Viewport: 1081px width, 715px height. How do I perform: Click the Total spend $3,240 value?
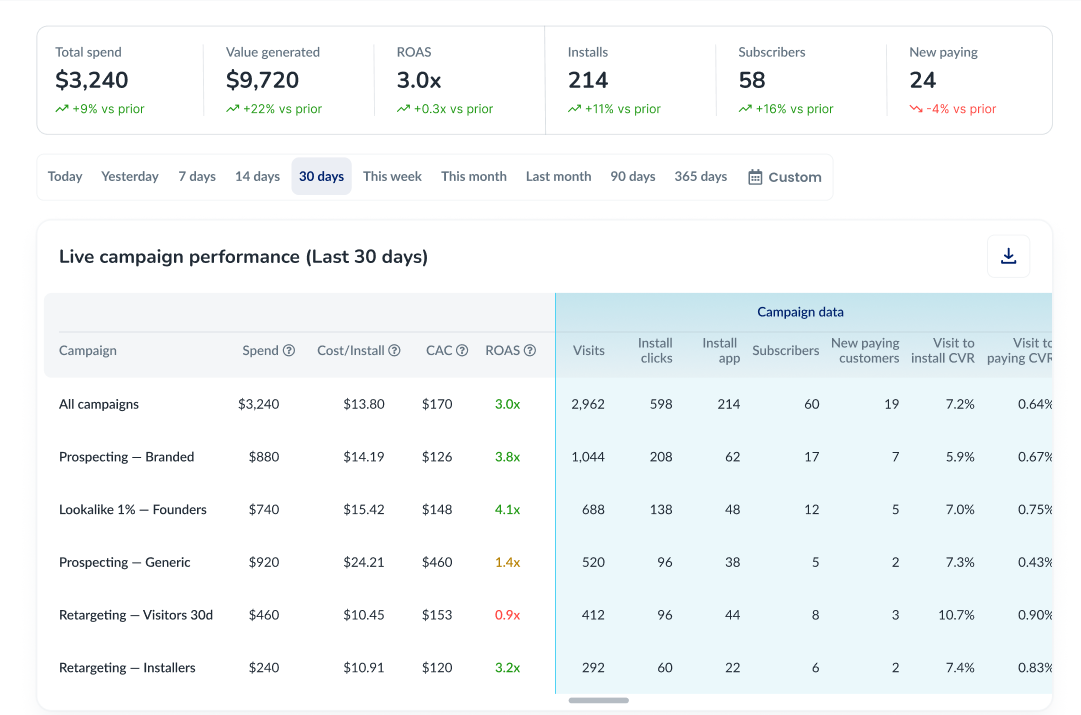[x=92, y=80]
